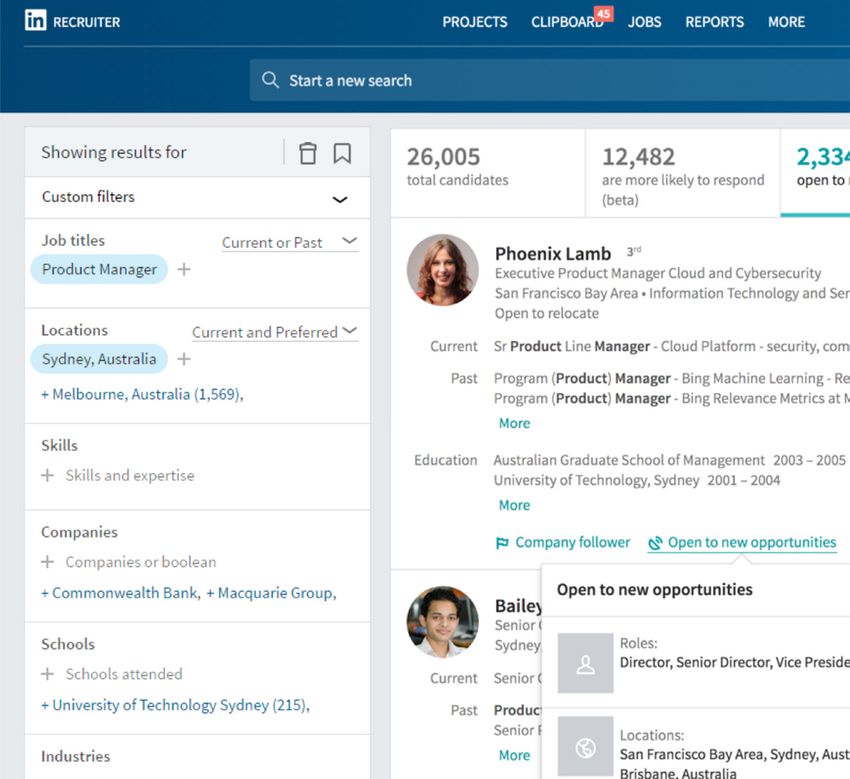Expand the Custom filters chevron
This screenshot has height=779, width=850.
click(x=340, y=199)
